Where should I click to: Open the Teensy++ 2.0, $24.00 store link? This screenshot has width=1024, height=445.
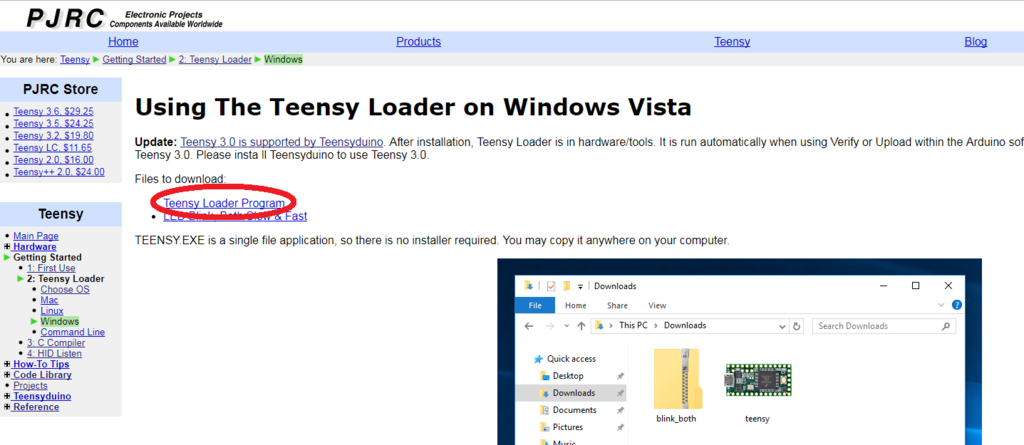59,173
